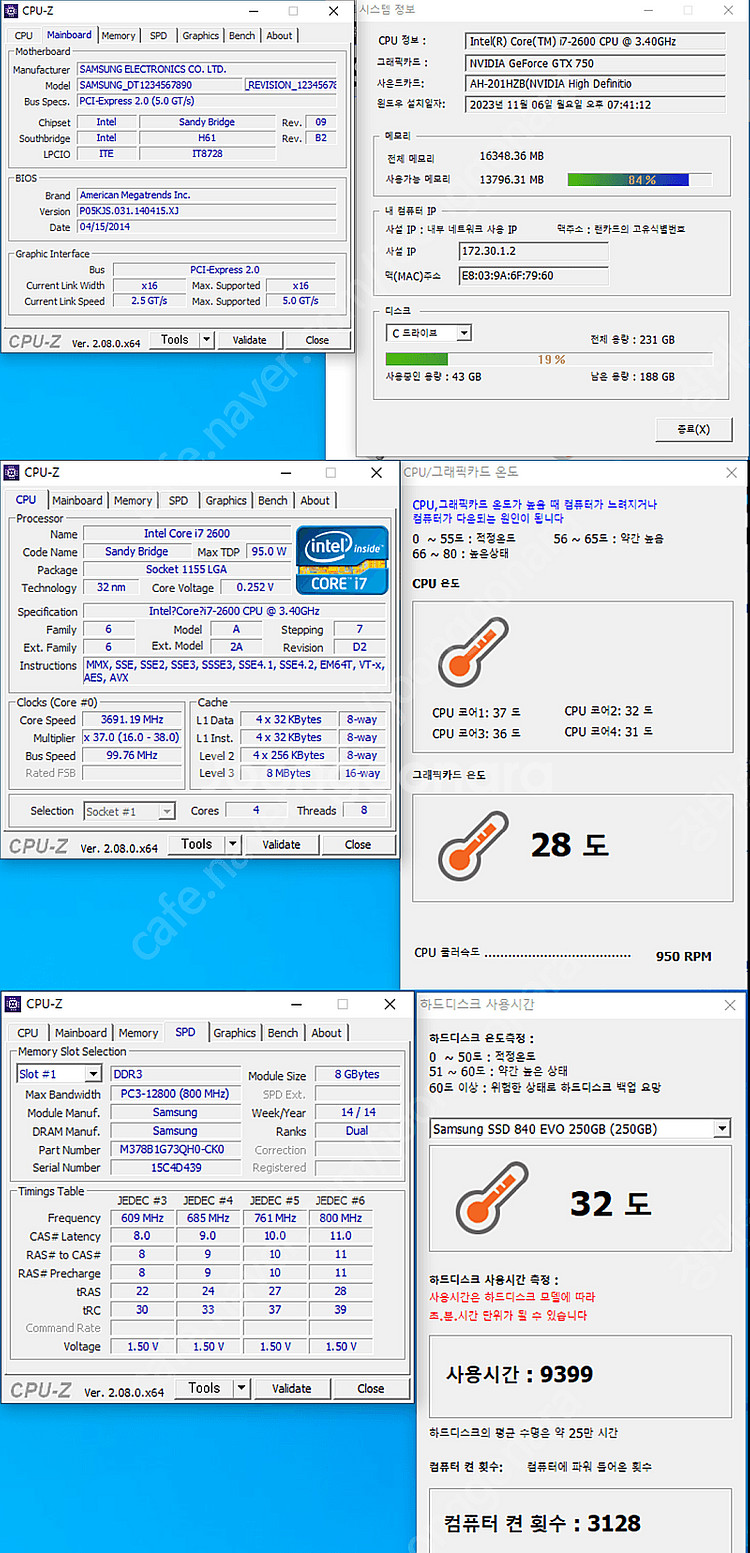Open the Graphics tab in the Processor CPU-Z window
This screenshot has height=1553, width=750.
(x=226, y=500)
